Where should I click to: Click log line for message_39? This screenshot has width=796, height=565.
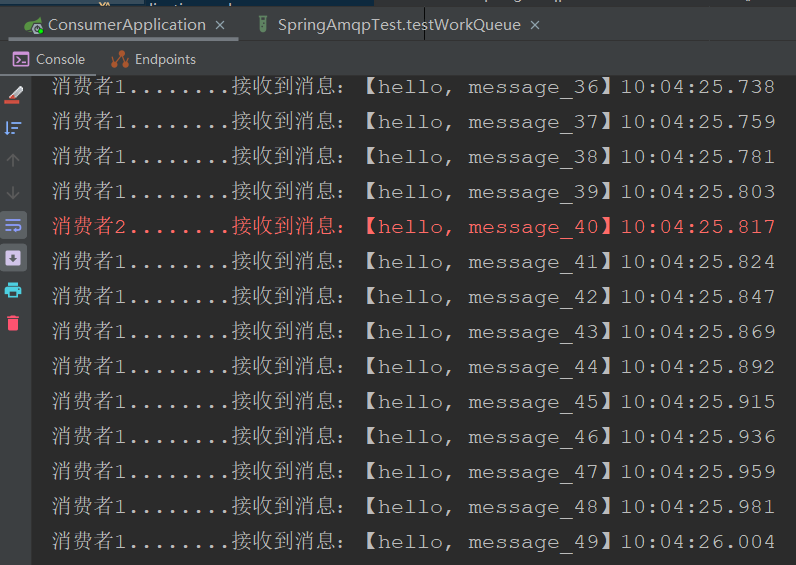click(x=413, y=191)
